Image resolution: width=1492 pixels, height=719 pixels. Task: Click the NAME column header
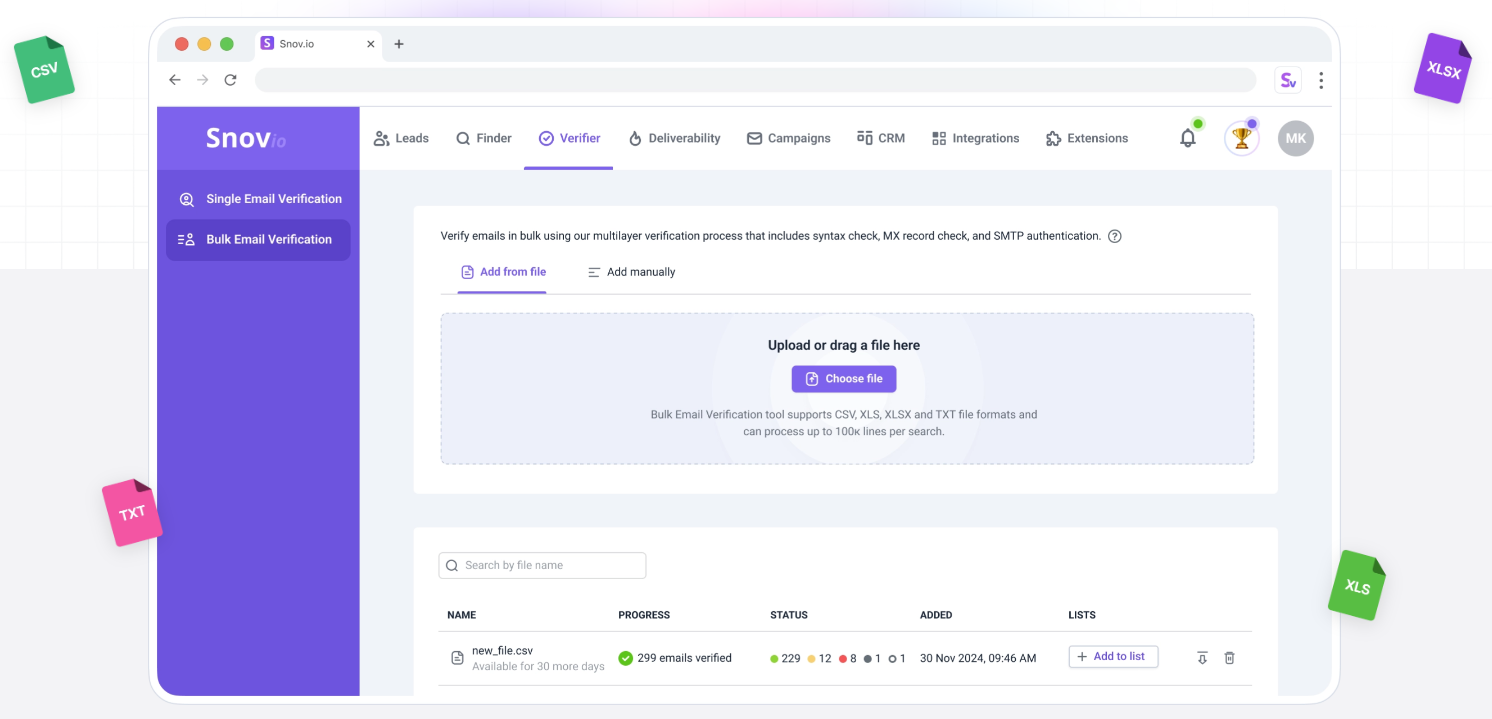coord(461,615)
